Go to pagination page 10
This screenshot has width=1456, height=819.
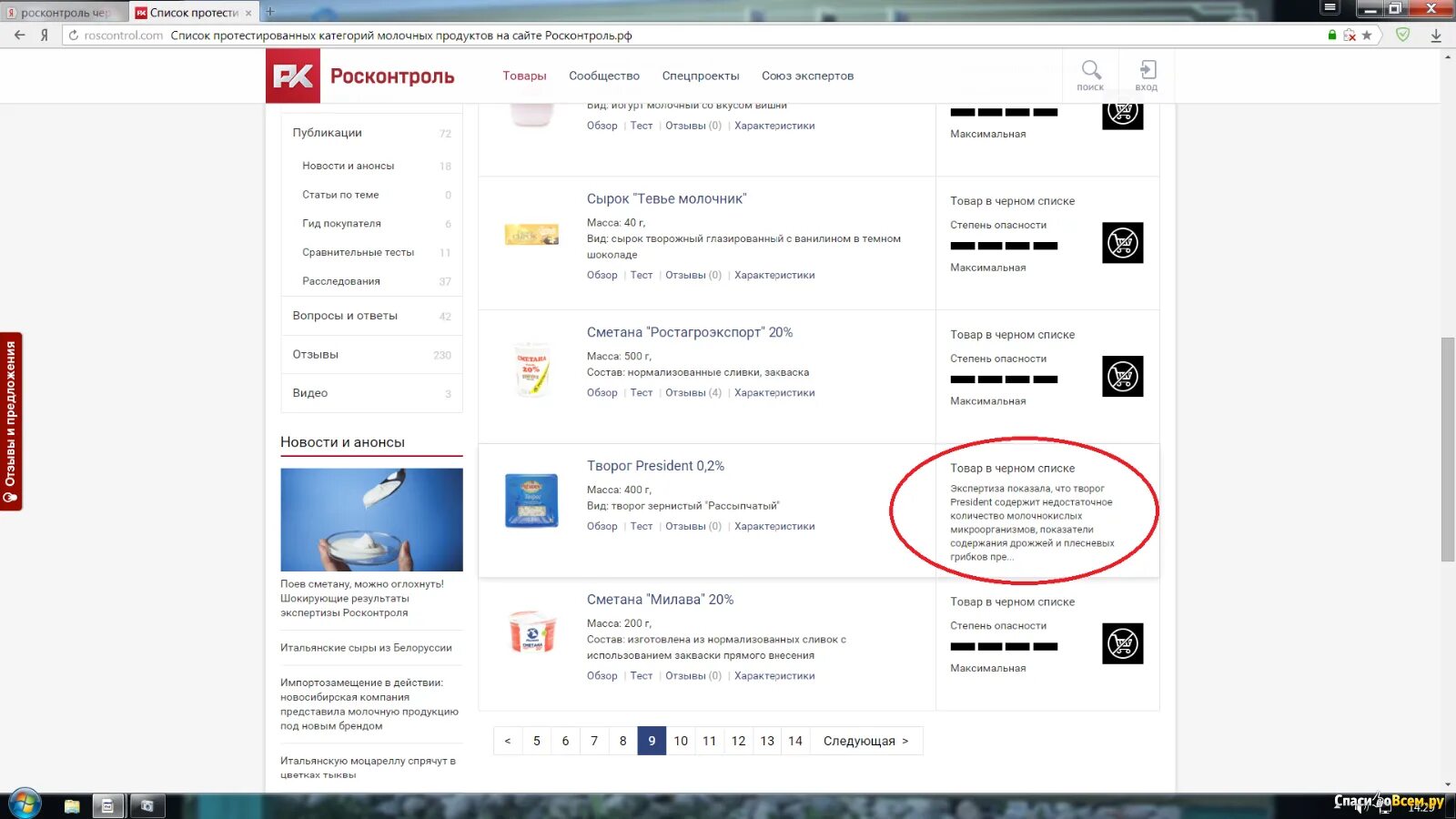click(x=681, y=741)
